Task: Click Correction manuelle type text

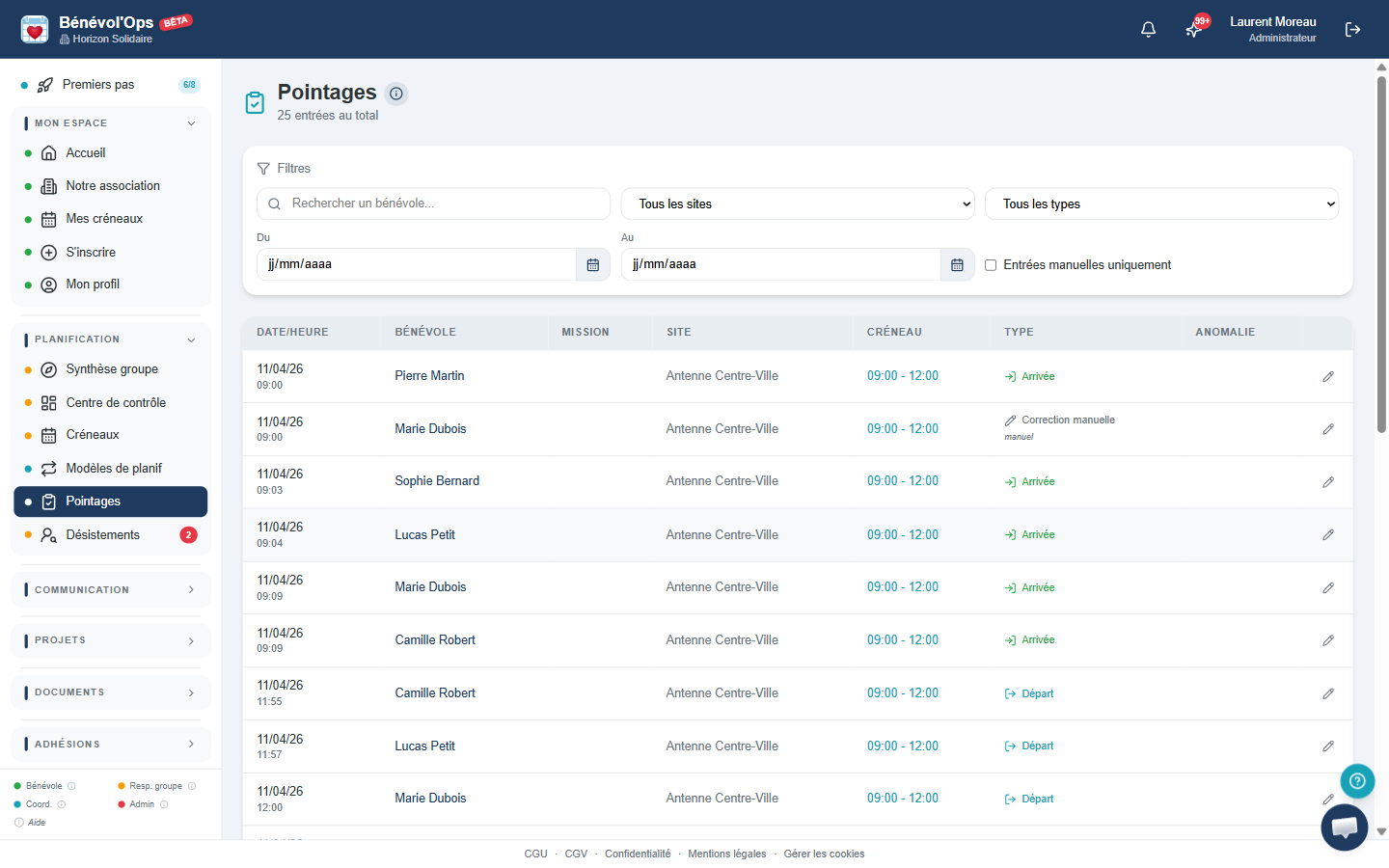Action: pos(1068,420)
